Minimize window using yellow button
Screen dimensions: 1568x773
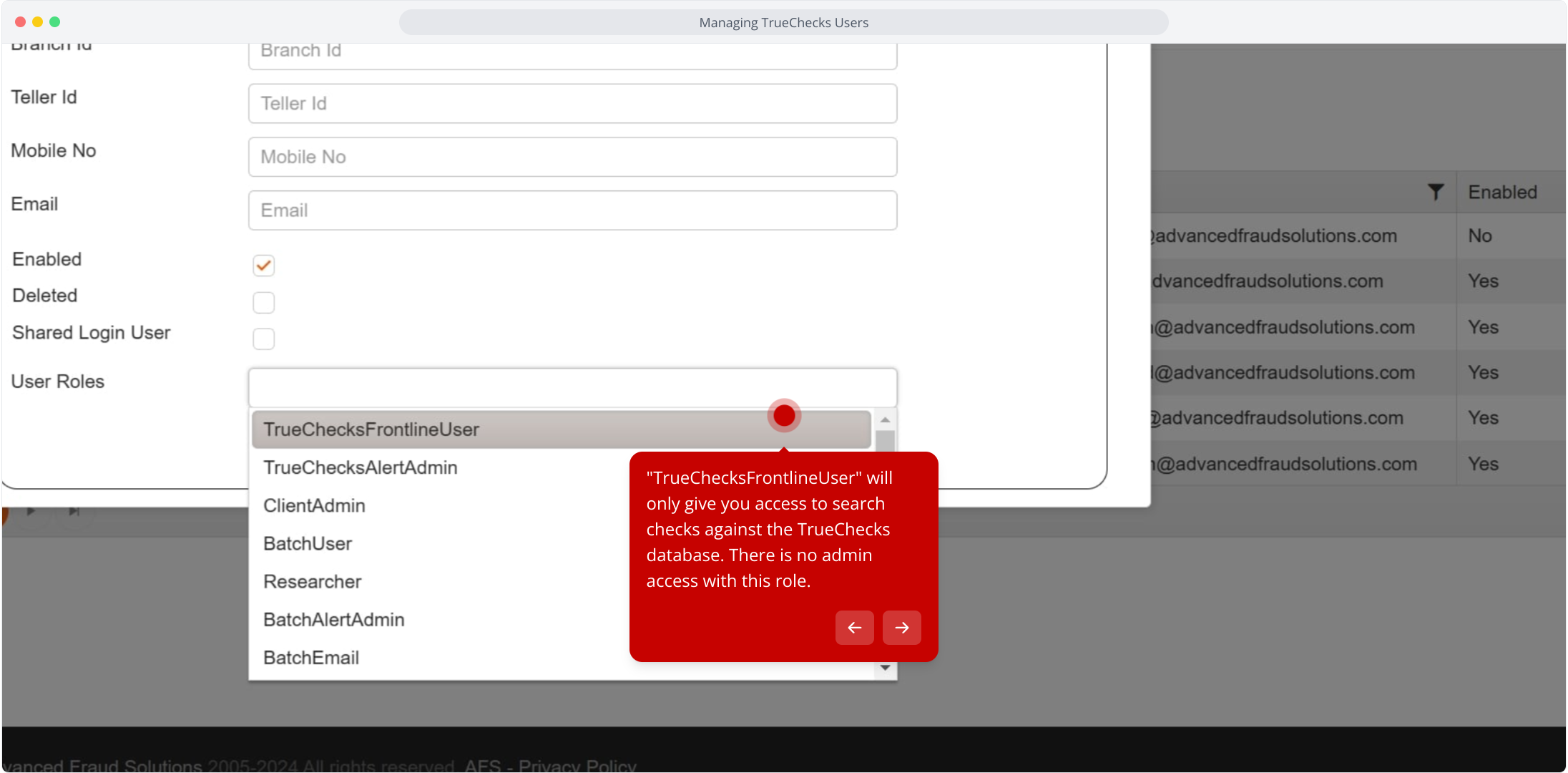tap(37, 21)
